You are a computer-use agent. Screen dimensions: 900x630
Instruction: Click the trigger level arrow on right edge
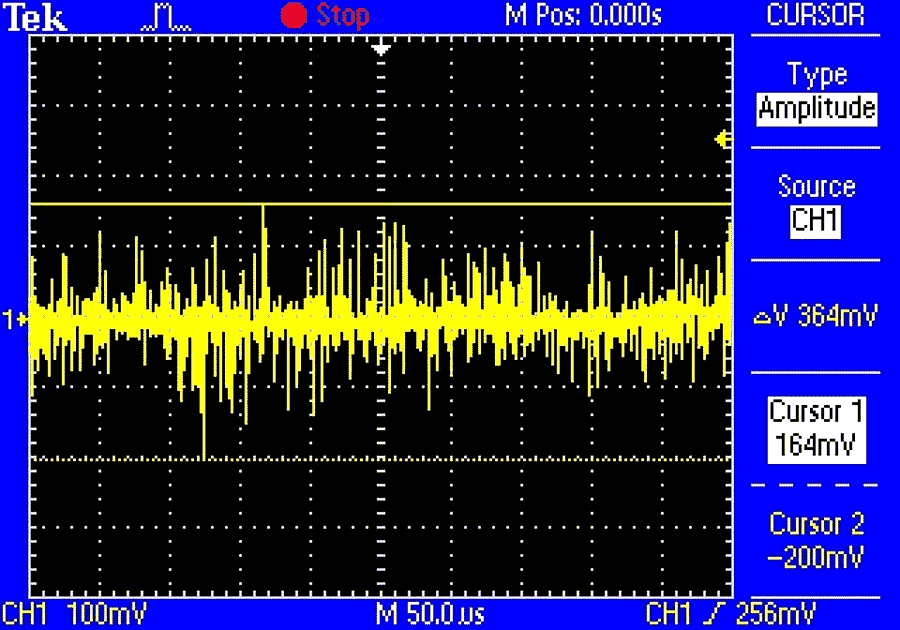tap(722, 141)
